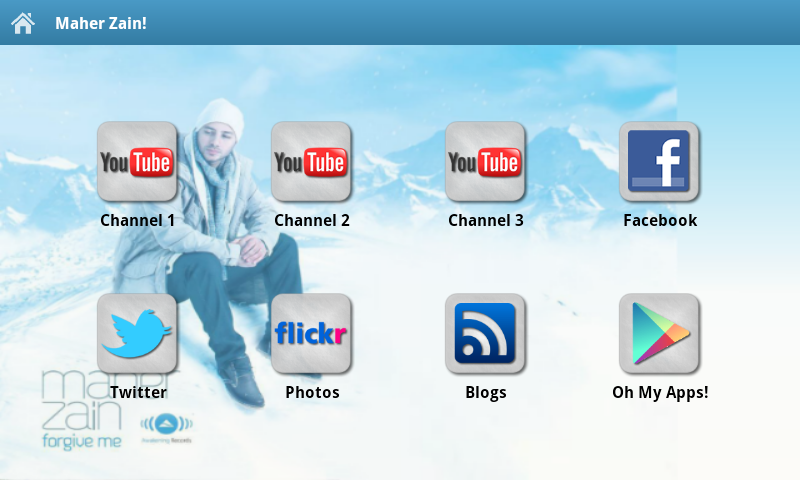Open the flickr Photos icon
The image size is (800, 480).
click(311, 334)
